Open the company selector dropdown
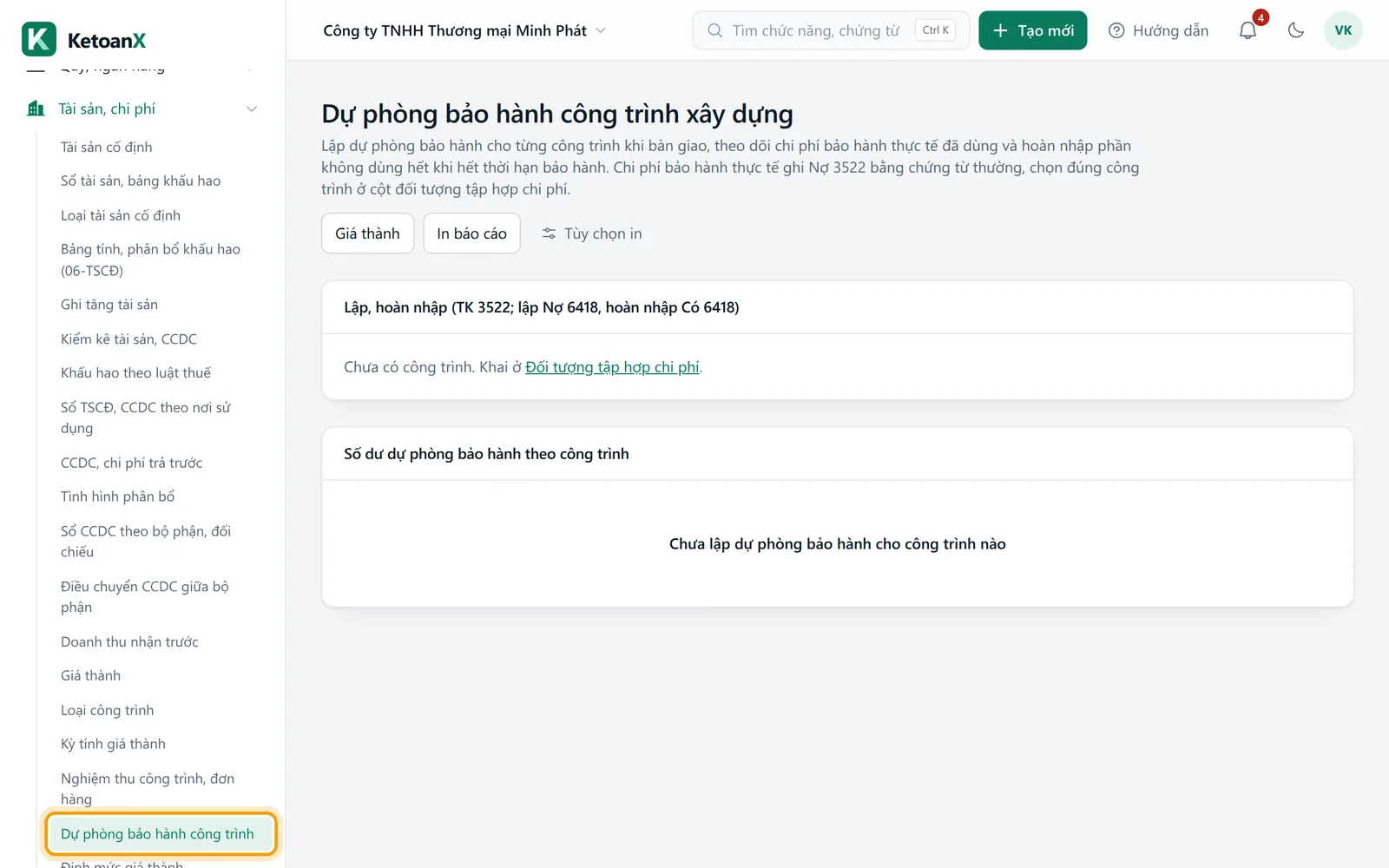 click(464, 30)
